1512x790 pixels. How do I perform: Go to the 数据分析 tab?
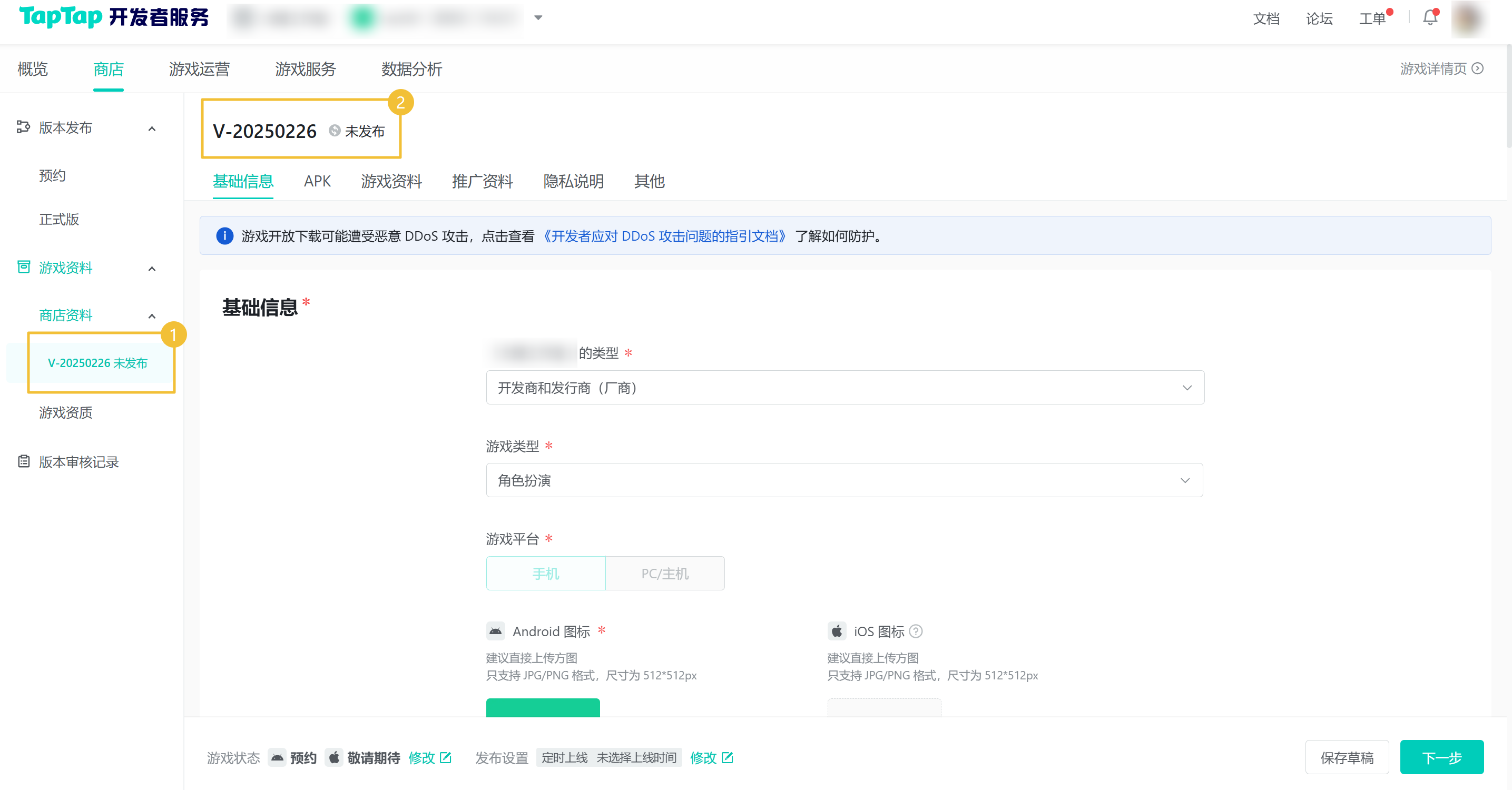(x=411, y=68)
